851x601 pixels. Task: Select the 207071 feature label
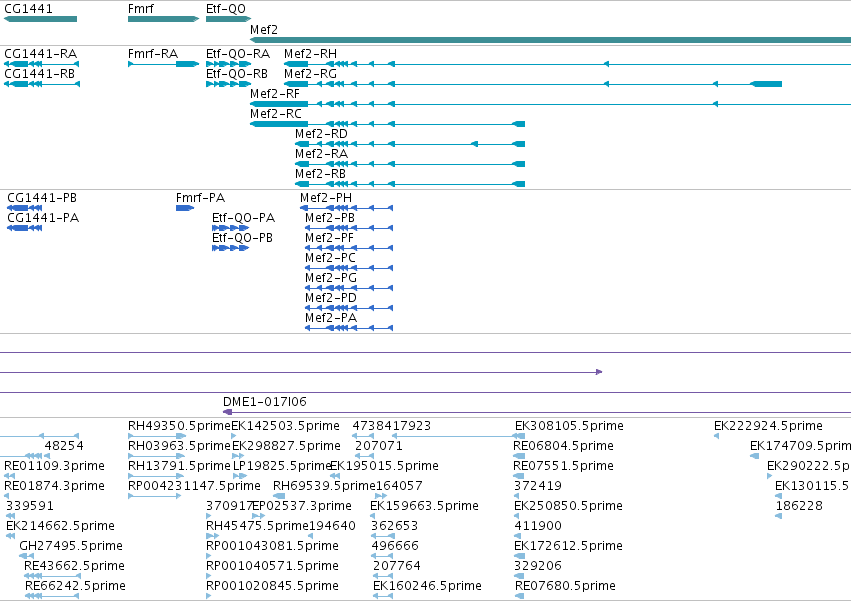pyautogui.click(x=379, y=446)
